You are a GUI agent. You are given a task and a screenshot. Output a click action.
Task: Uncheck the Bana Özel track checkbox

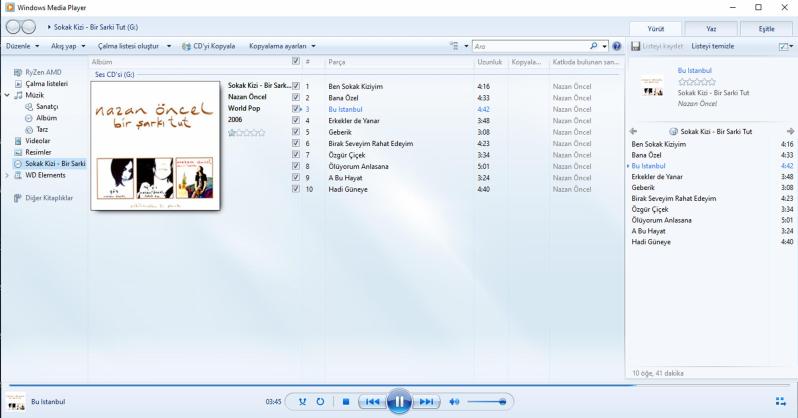pos(296,97)
